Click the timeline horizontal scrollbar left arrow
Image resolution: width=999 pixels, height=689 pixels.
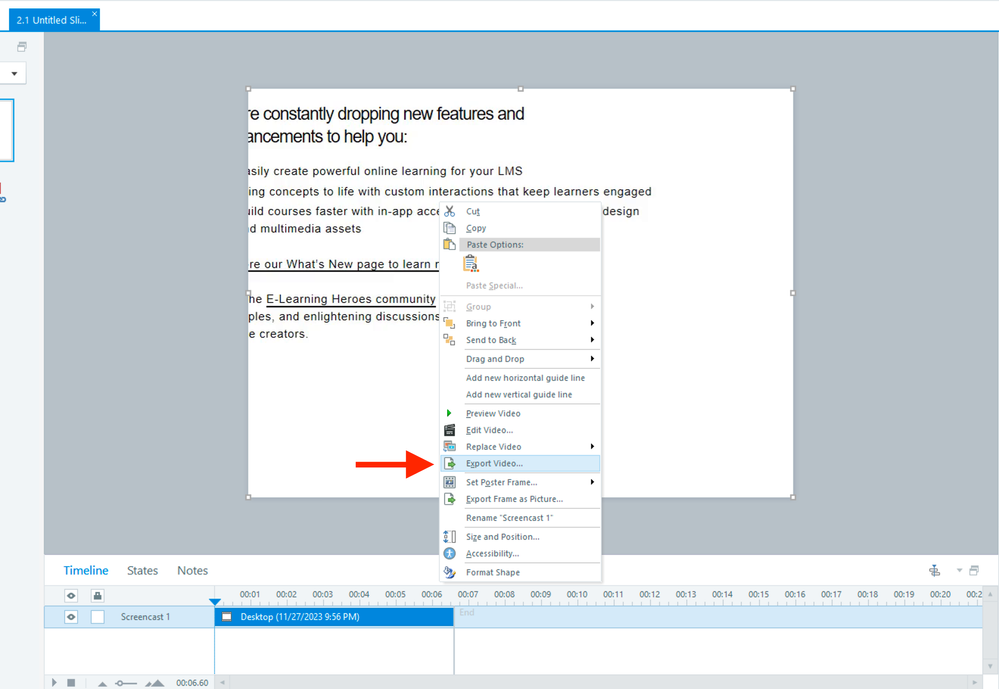(222, 683)
